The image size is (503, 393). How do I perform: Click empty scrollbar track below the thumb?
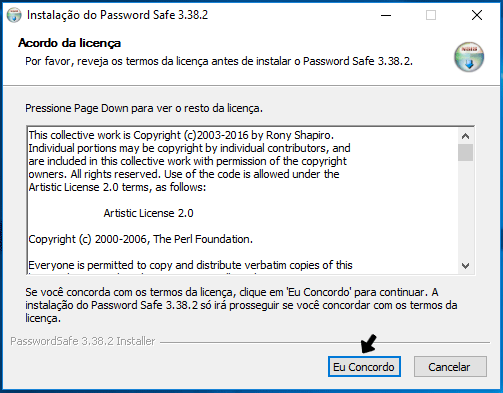point(465,209)
